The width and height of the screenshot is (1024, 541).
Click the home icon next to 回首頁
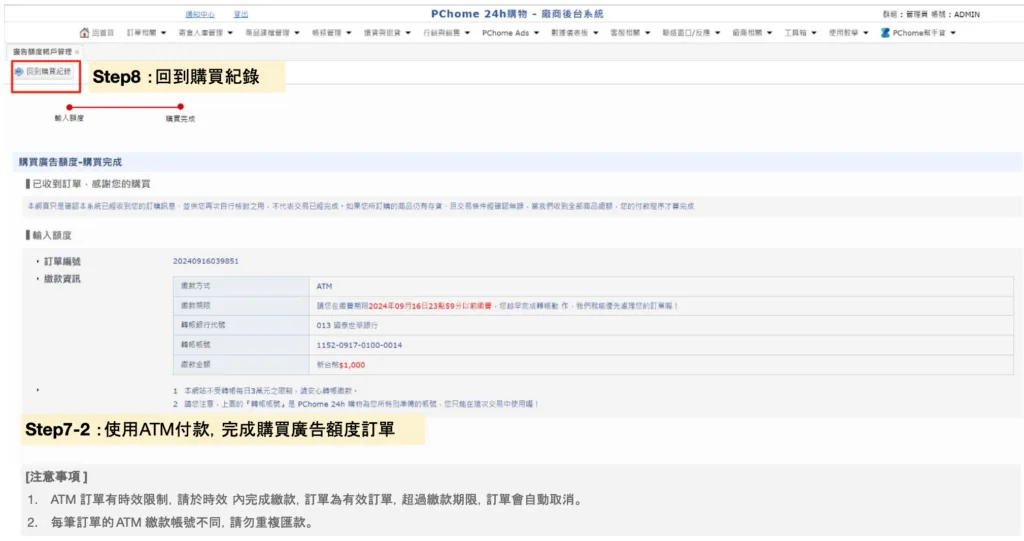(84, 33)
